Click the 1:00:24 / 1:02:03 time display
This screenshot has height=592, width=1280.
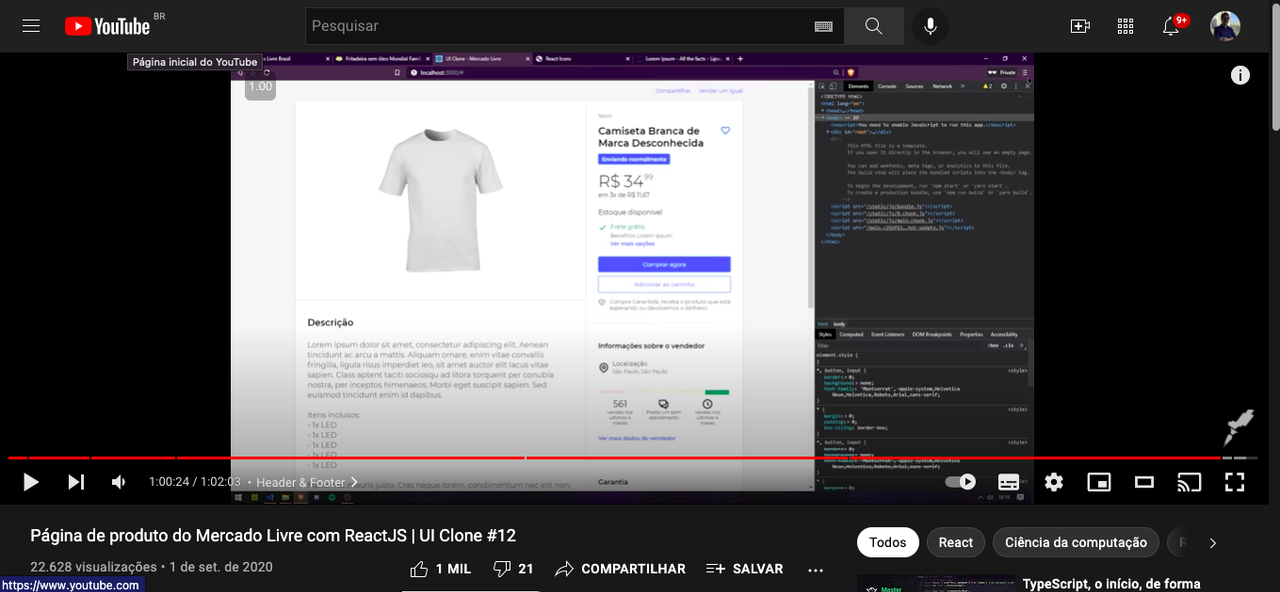(x=195, y=482)
